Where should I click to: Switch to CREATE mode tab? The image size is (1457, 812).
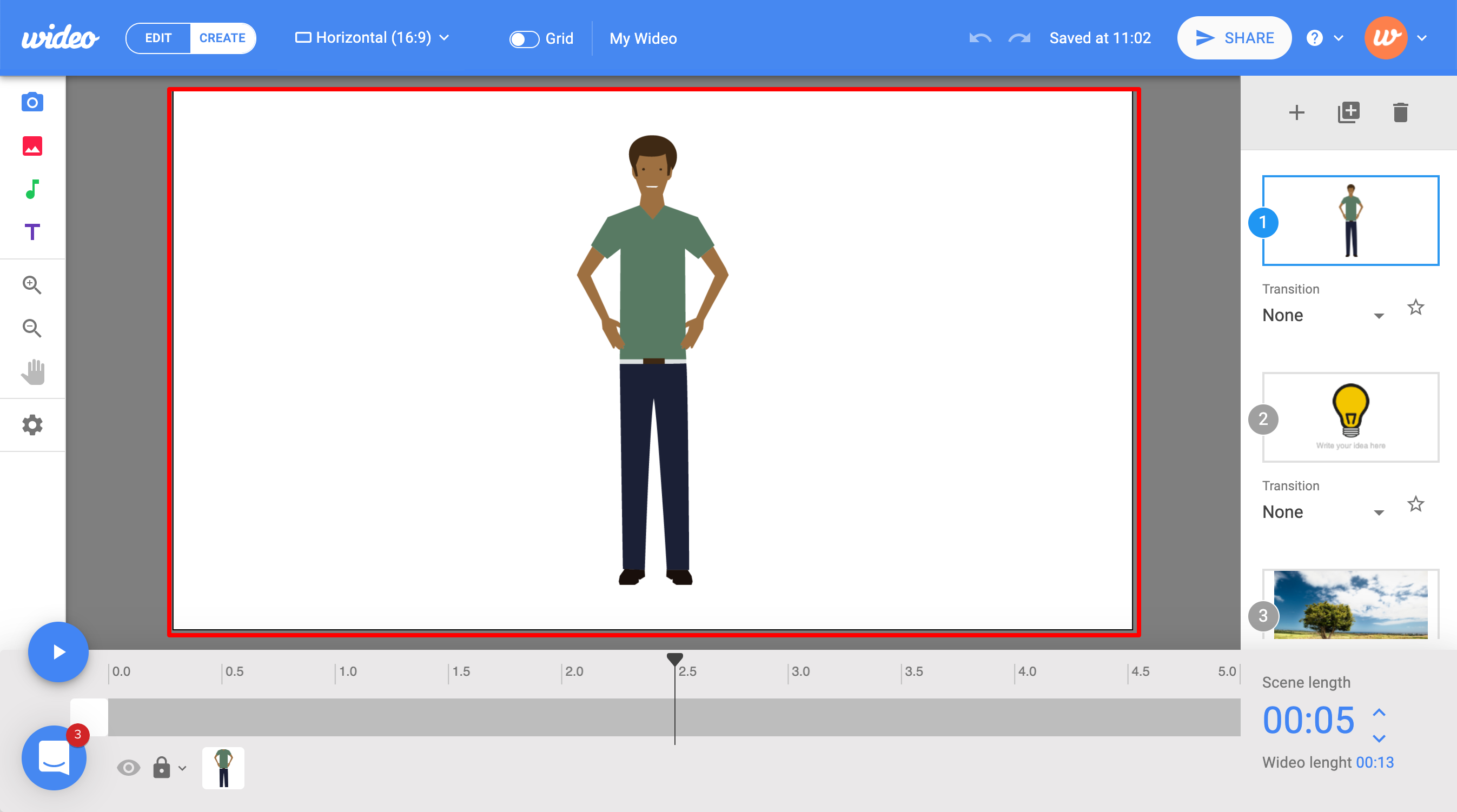tap(222, 38)
